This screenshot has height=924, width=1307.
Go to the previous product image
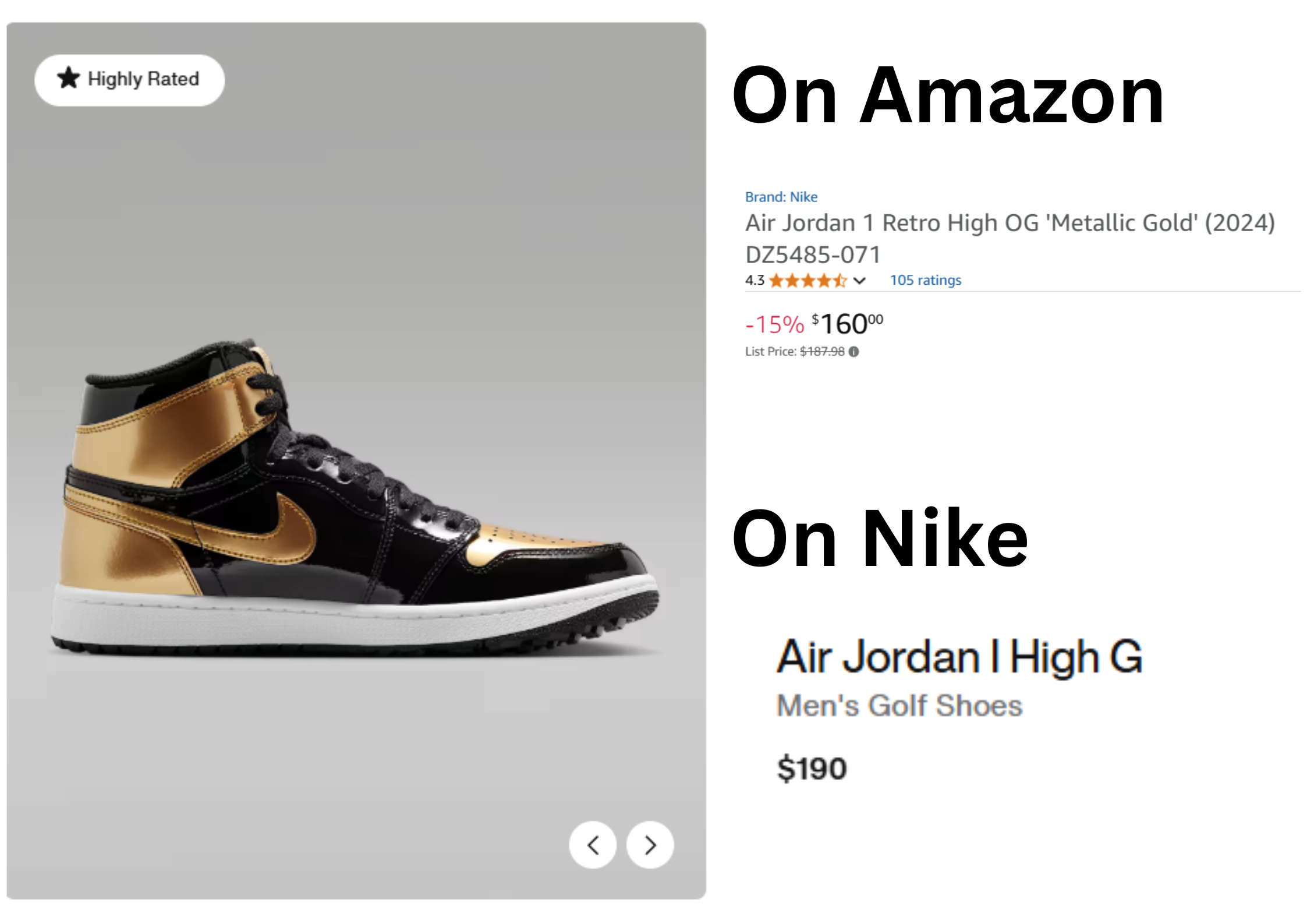(593, 845)
